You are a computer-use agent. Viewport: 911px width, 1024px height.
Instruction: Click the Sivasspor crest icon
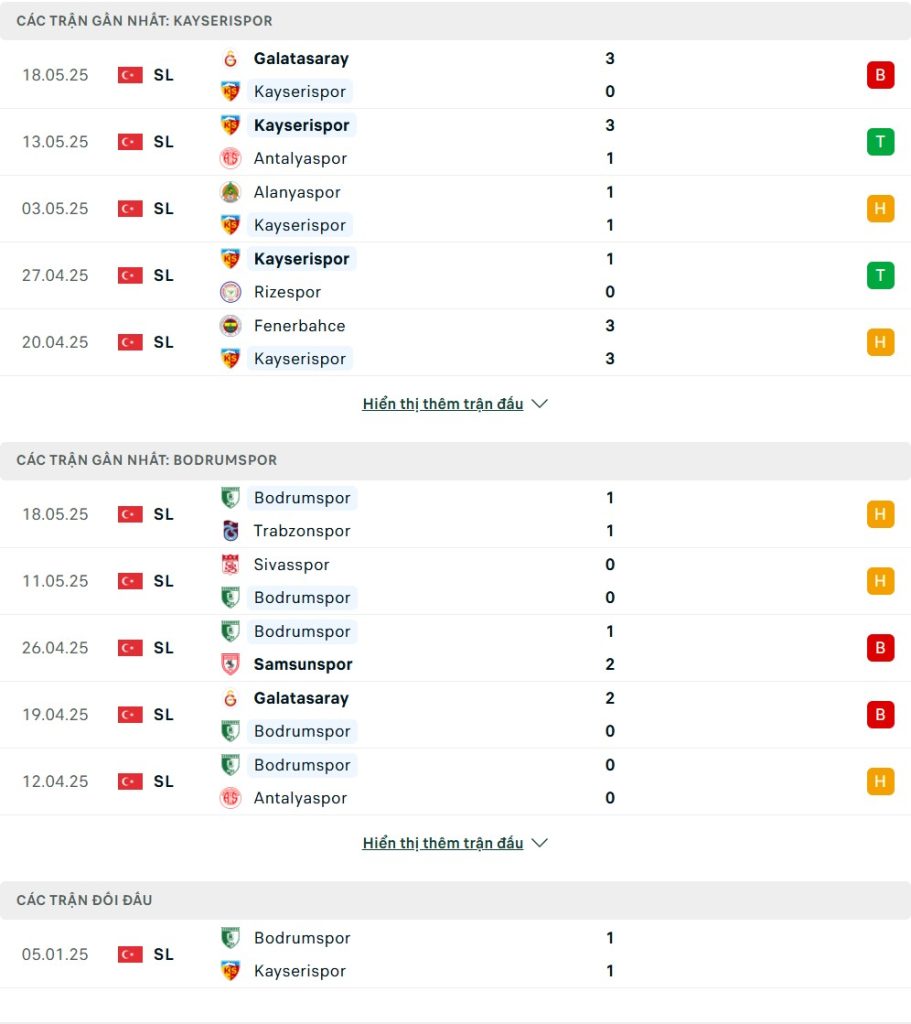(x=230, y=565)
